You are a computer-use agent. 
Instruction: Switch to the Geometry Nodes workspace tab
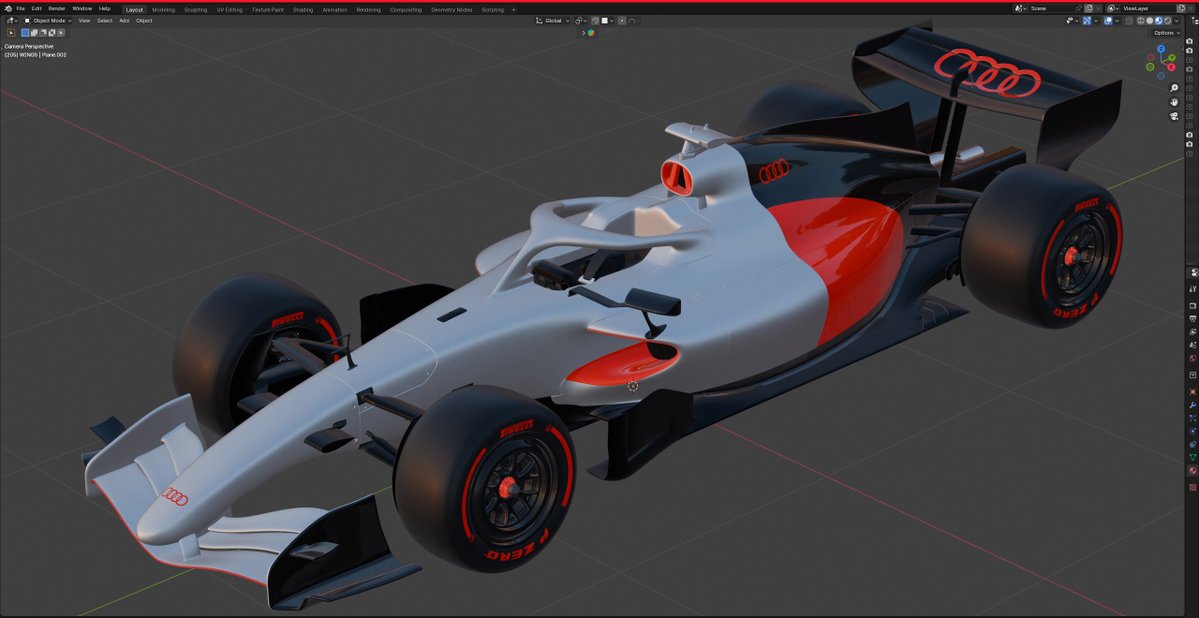[451, 10]
